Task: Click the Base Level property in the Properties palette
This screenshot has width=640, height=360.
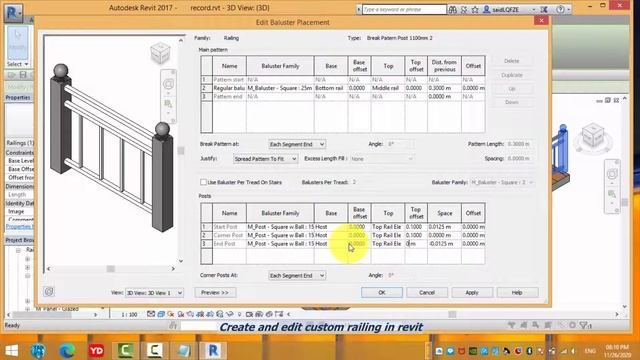Action: (x=20, y=161)
